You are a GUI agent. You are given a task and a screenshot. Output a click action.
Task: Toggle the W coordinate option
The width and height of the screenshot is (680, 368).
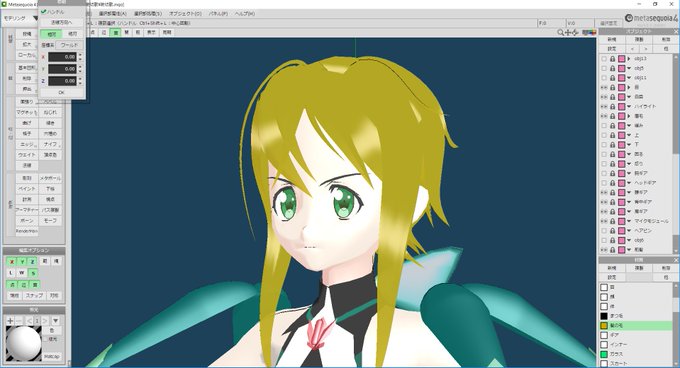tap(22, 273)
